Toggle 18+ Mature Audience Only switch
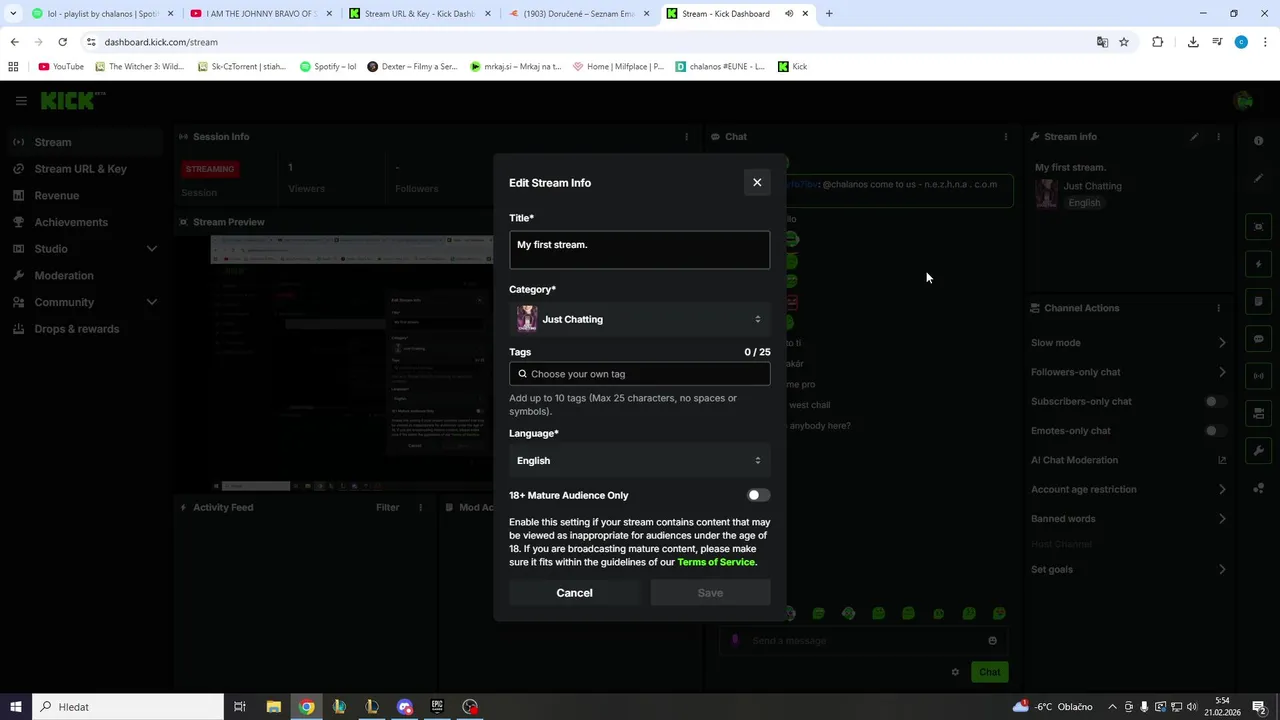 click(758, 495)
